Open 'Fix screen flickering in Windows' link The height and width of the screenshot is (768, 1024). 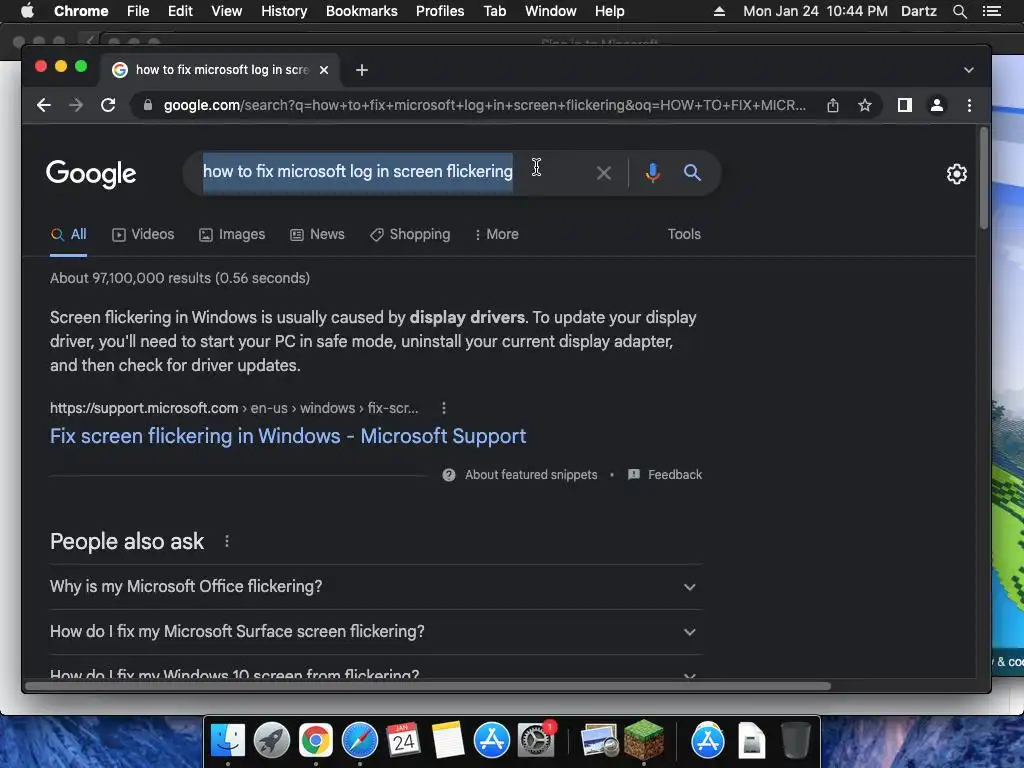coord(288,436)
